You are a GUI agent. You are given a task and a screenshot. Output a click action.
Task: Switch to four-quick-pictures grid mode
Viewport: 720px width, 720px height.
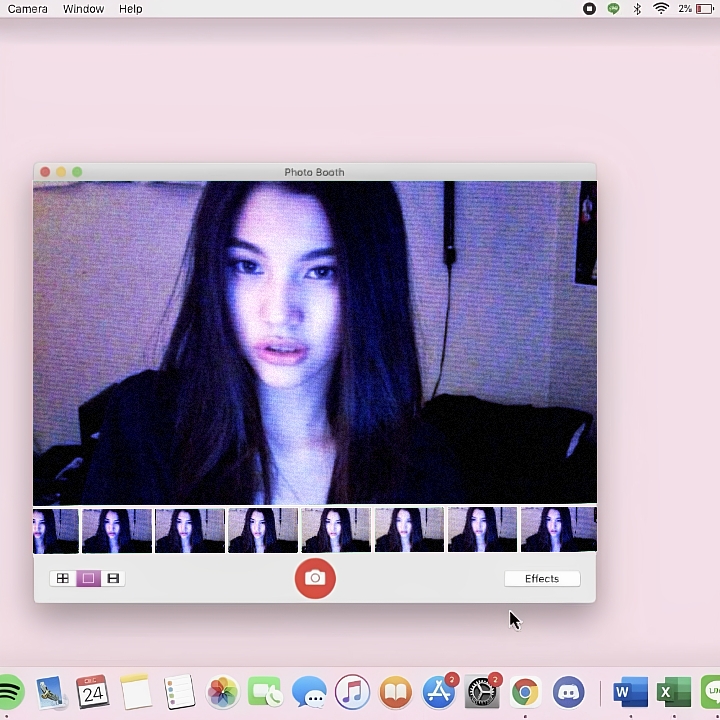[63, 578]
